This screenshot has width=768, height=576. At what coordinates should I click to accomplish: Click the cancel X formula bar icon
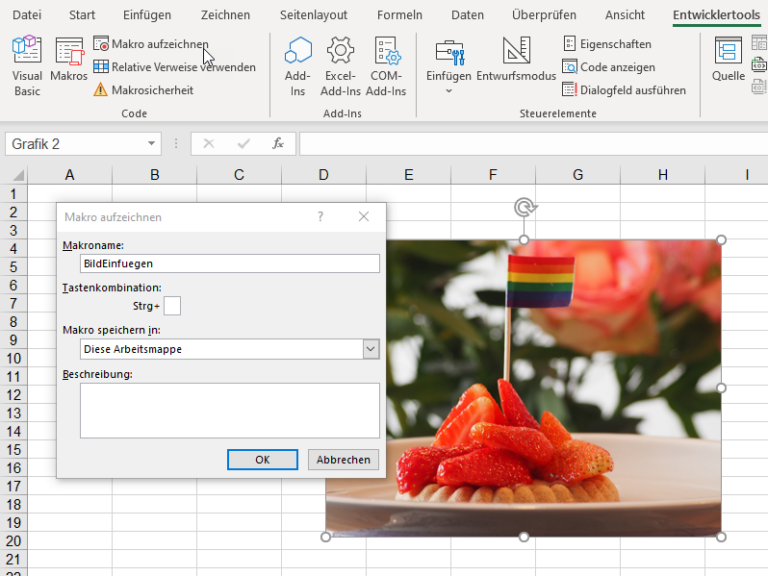click(209, 144)
